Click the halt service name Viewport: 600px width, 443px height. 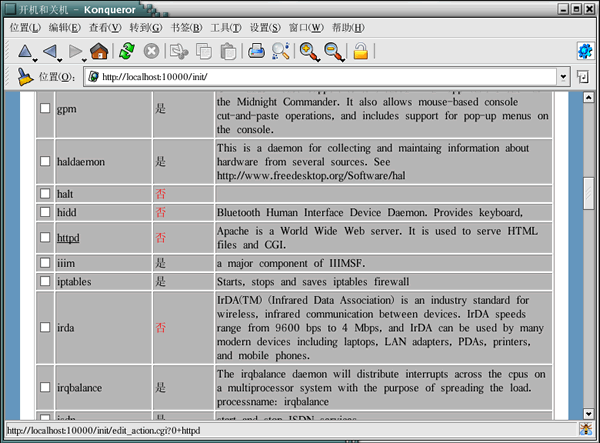click(x=65, y=194)
